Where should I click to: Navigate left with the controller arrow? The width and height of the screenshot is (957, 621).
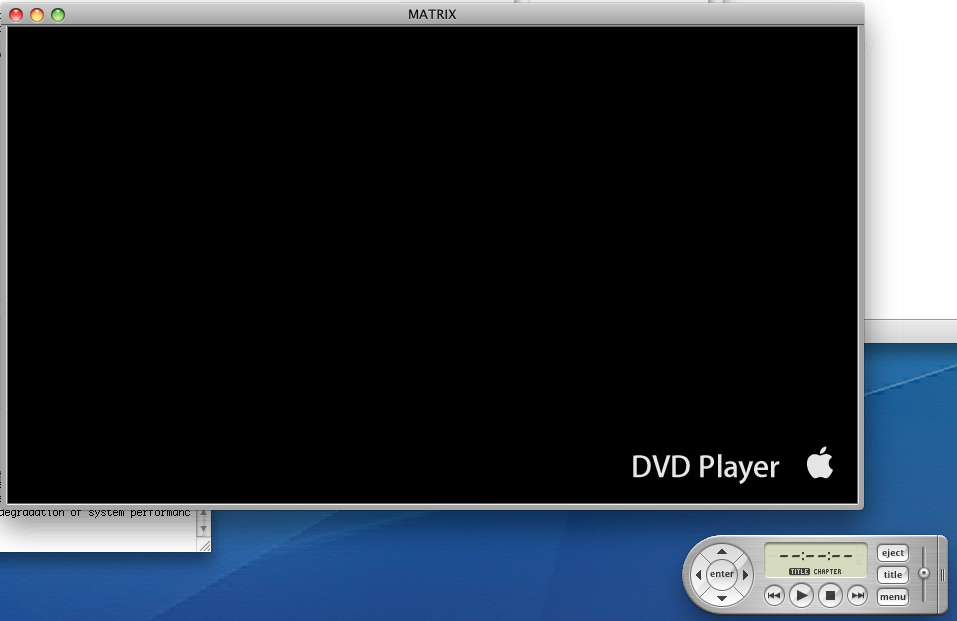[698, 575]
